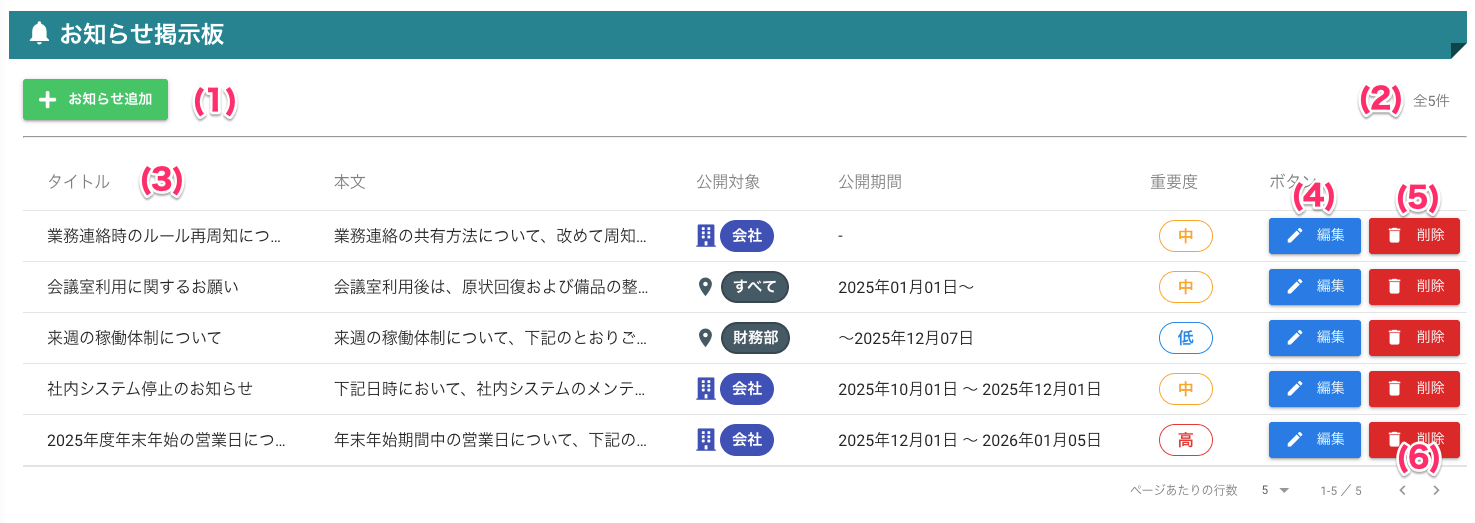
Task: Delete the 社内システム停止のお知らせ notice
Action: click(x=1414, y=388)
